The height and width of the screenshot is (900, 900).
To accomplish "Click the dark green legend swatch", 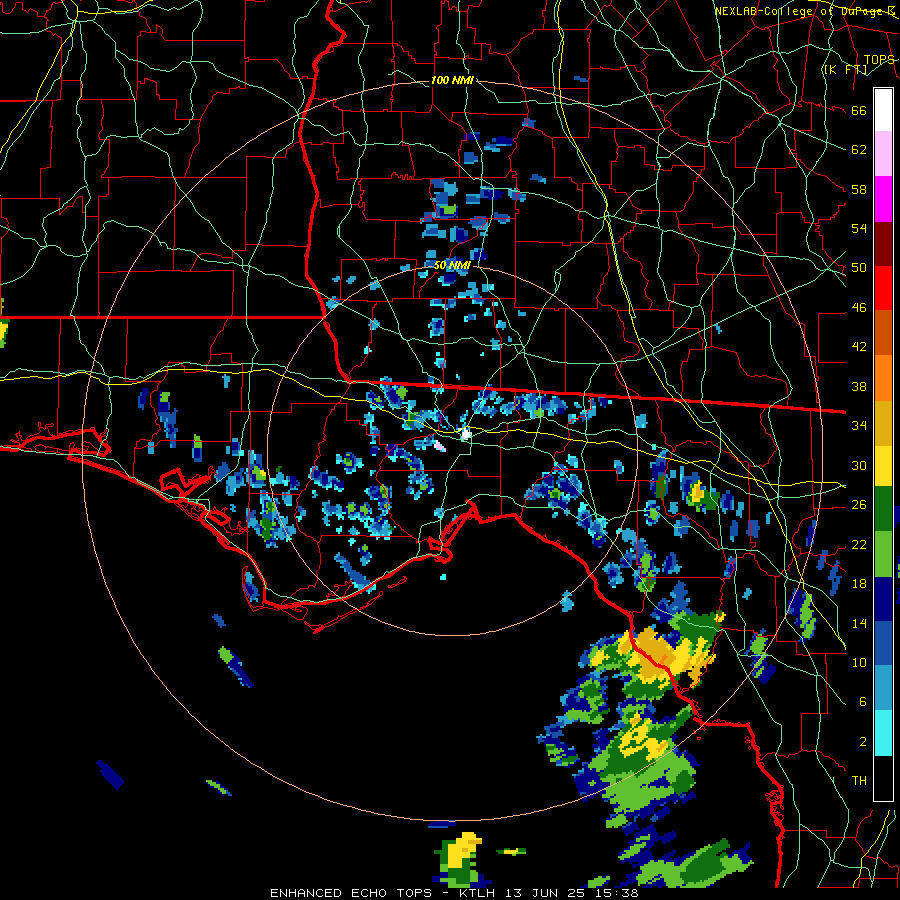I will (883, 509).
